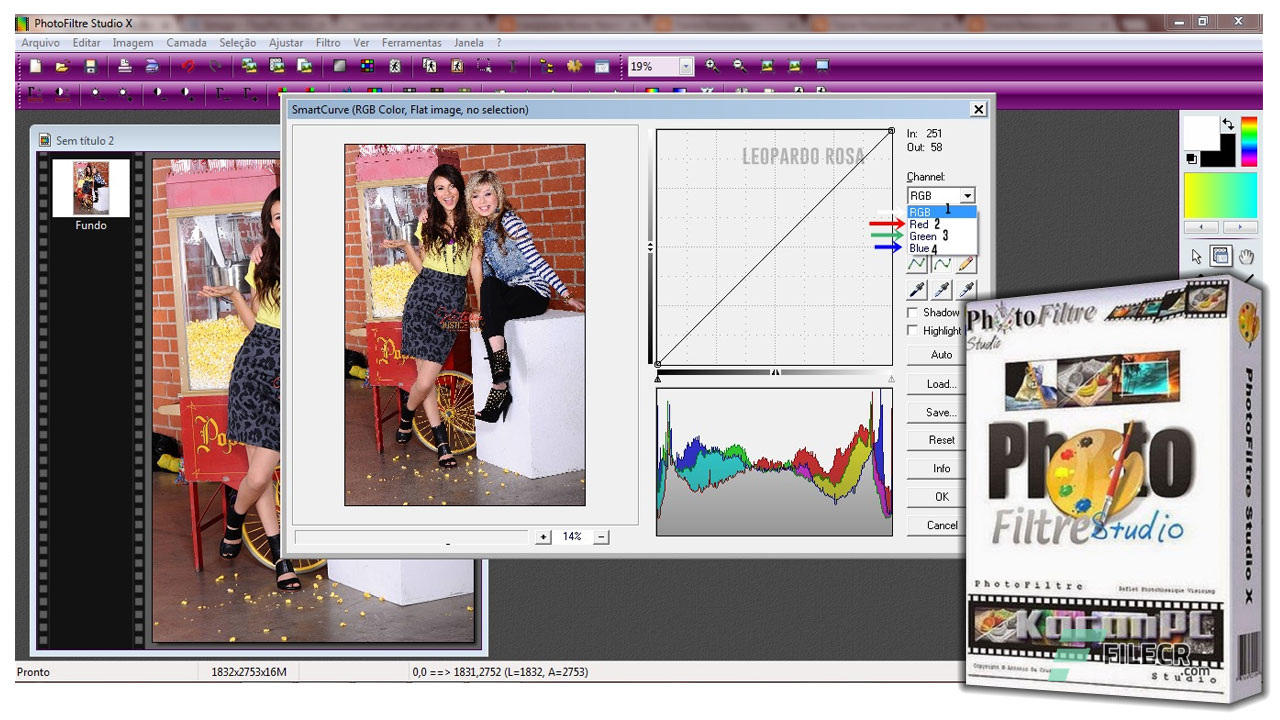Viewport: 1280px width, 720px height.
Task: Select the pencil draw-curve icon
Action: point(966,264)
